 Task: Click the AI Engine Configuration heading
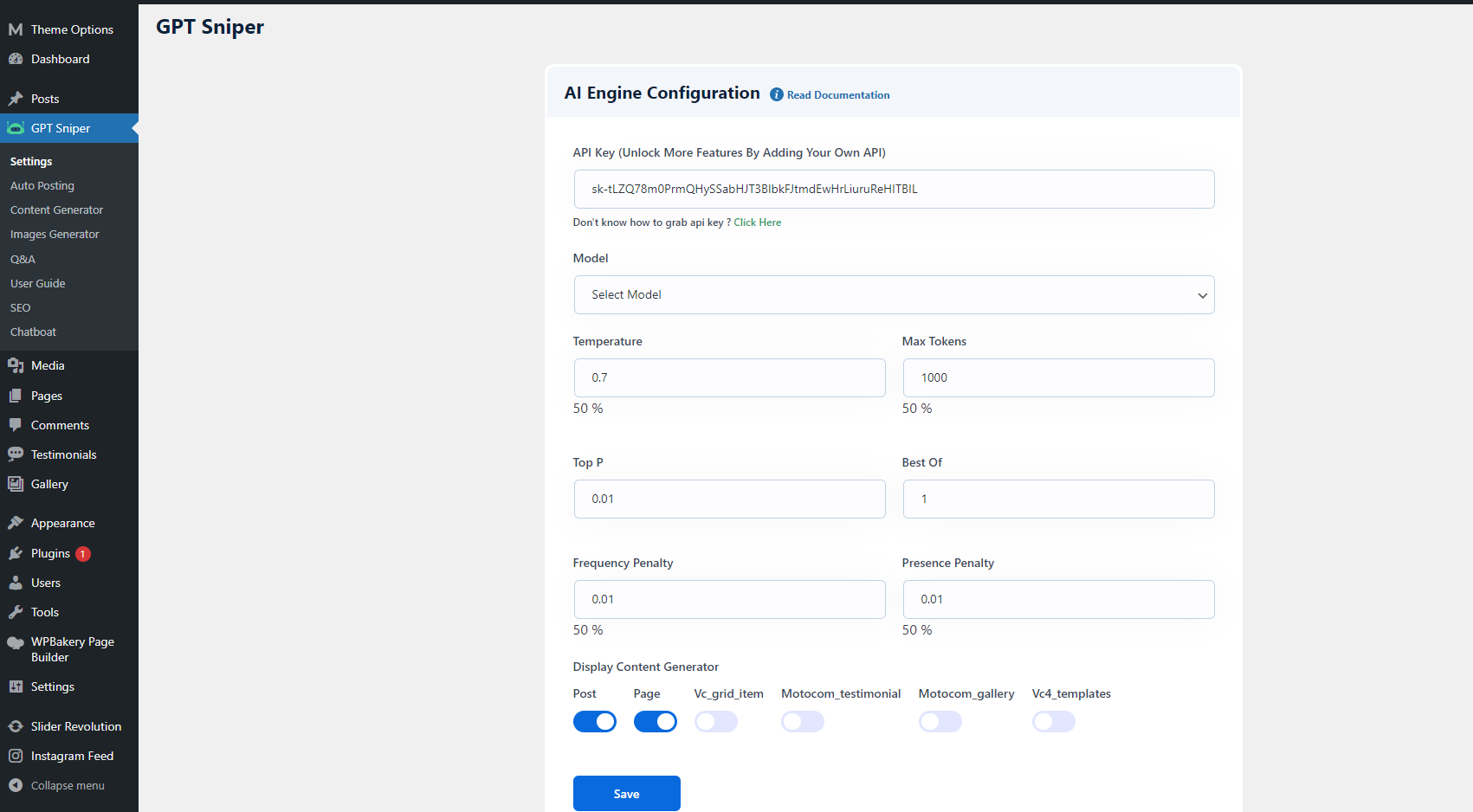(x=662, y=93)
